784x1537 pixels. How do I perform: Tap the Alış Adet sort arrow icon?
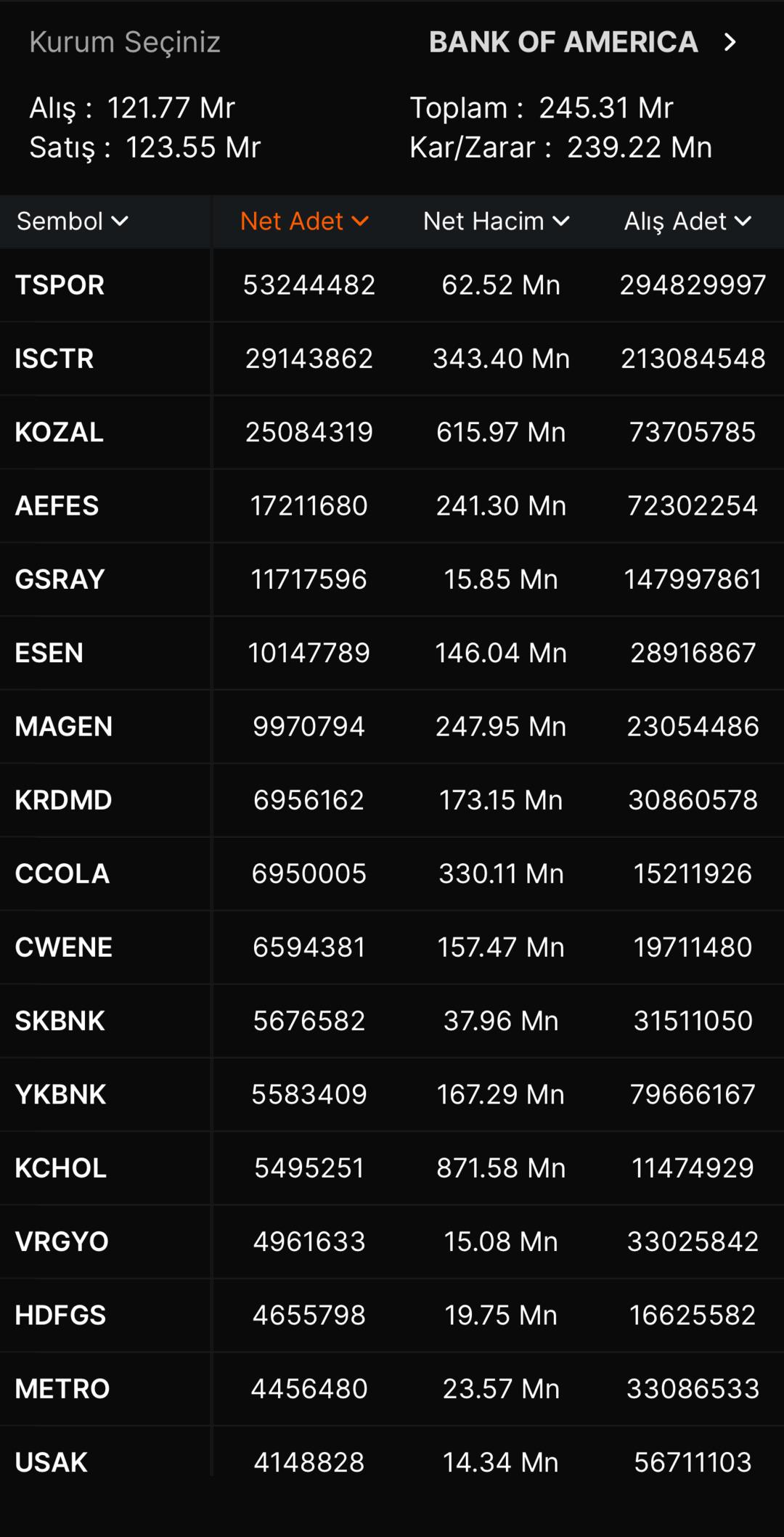[743, 221]
